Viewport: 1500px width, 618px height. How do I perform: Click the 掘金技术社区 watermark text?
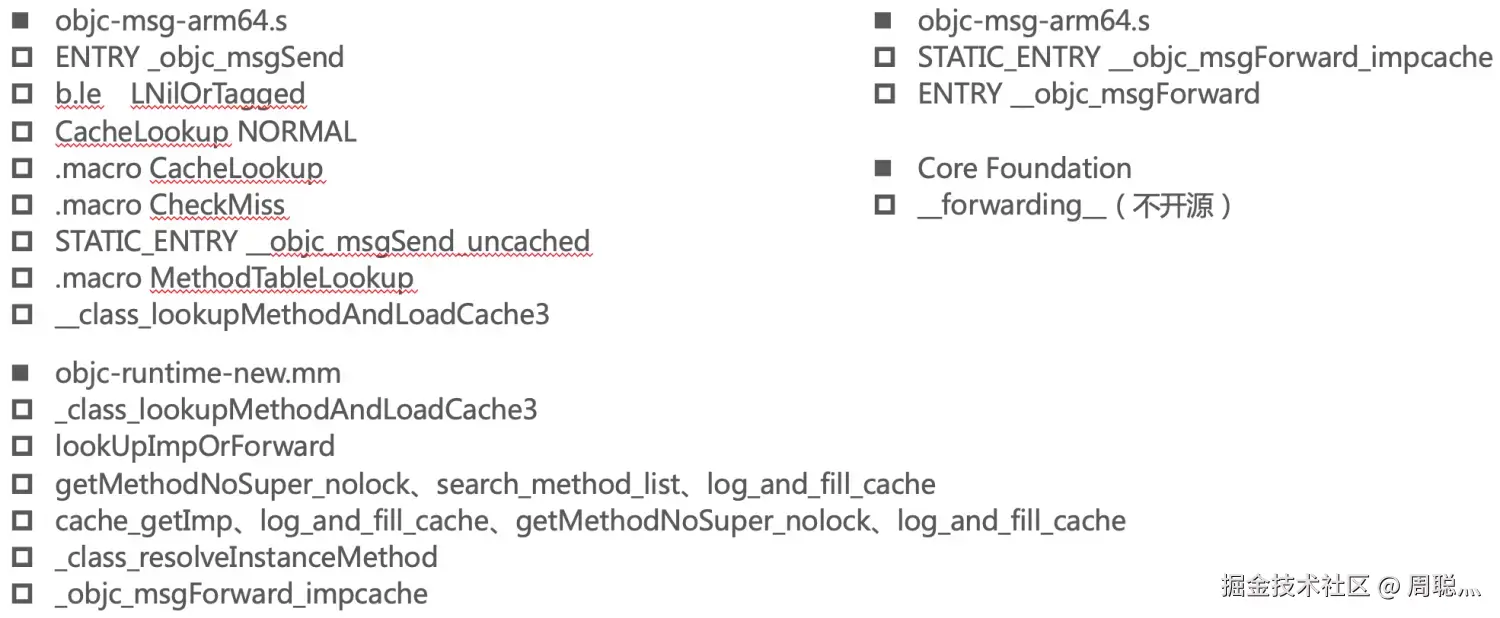(x=1294, y=586)
